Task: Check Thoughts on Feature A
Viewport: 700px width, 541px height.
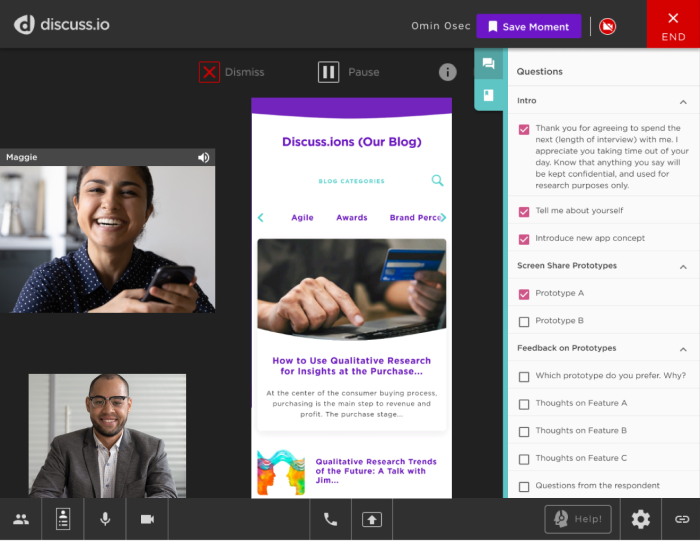Action: (524, 404)
